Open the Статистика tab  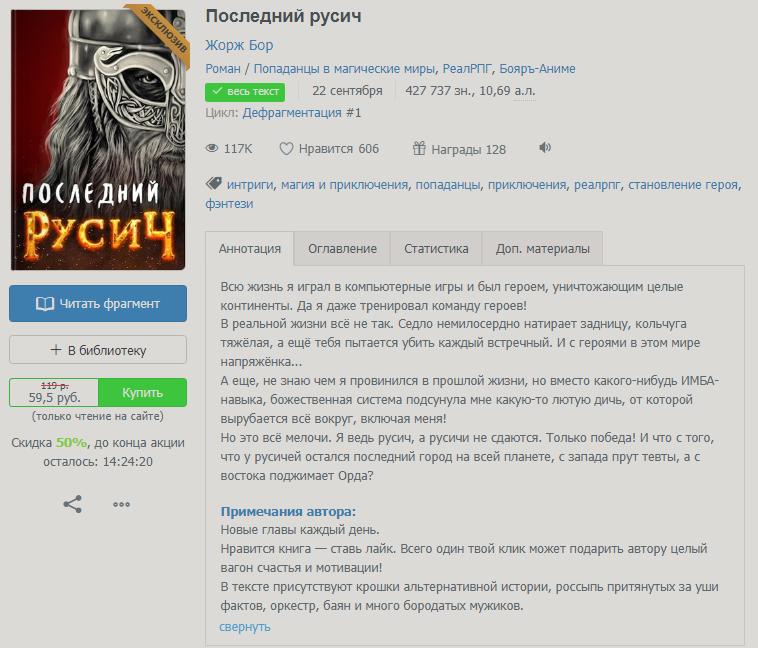pyautogui.click(x=436, y=249)
